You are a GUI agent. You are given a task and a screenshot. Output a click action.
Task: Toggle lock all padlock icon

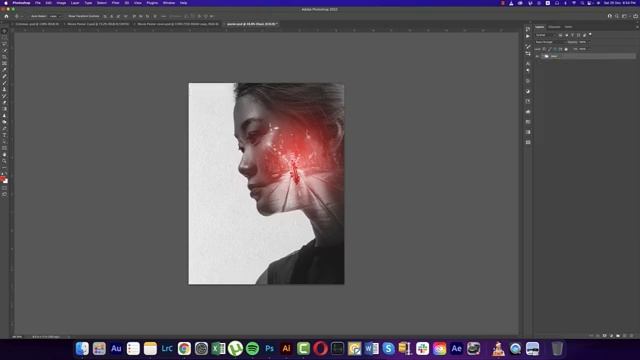coord(566,49)
